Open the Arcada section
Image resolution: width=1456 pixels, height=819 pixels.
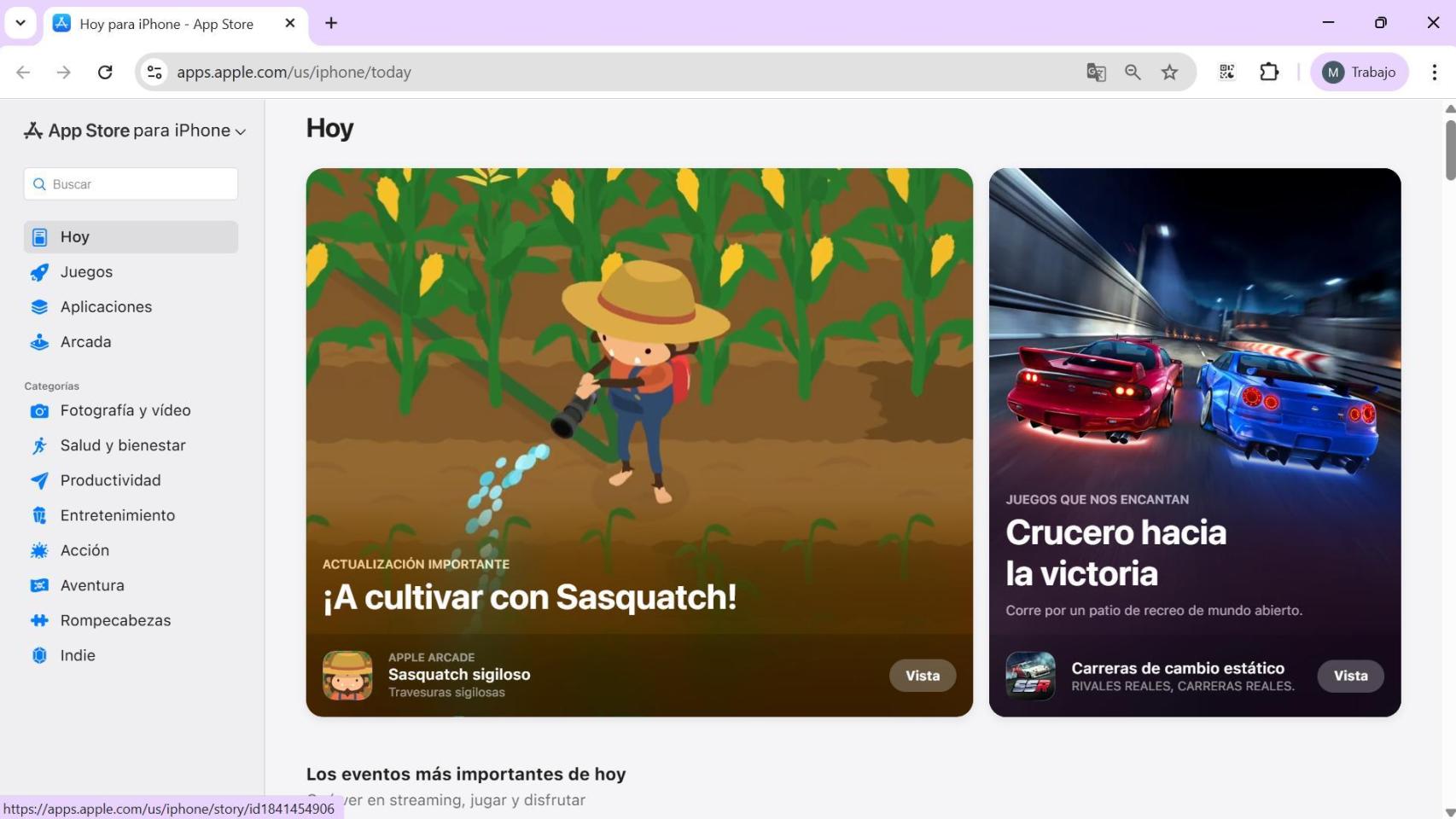pyautogui.click(x=85, y=341)
